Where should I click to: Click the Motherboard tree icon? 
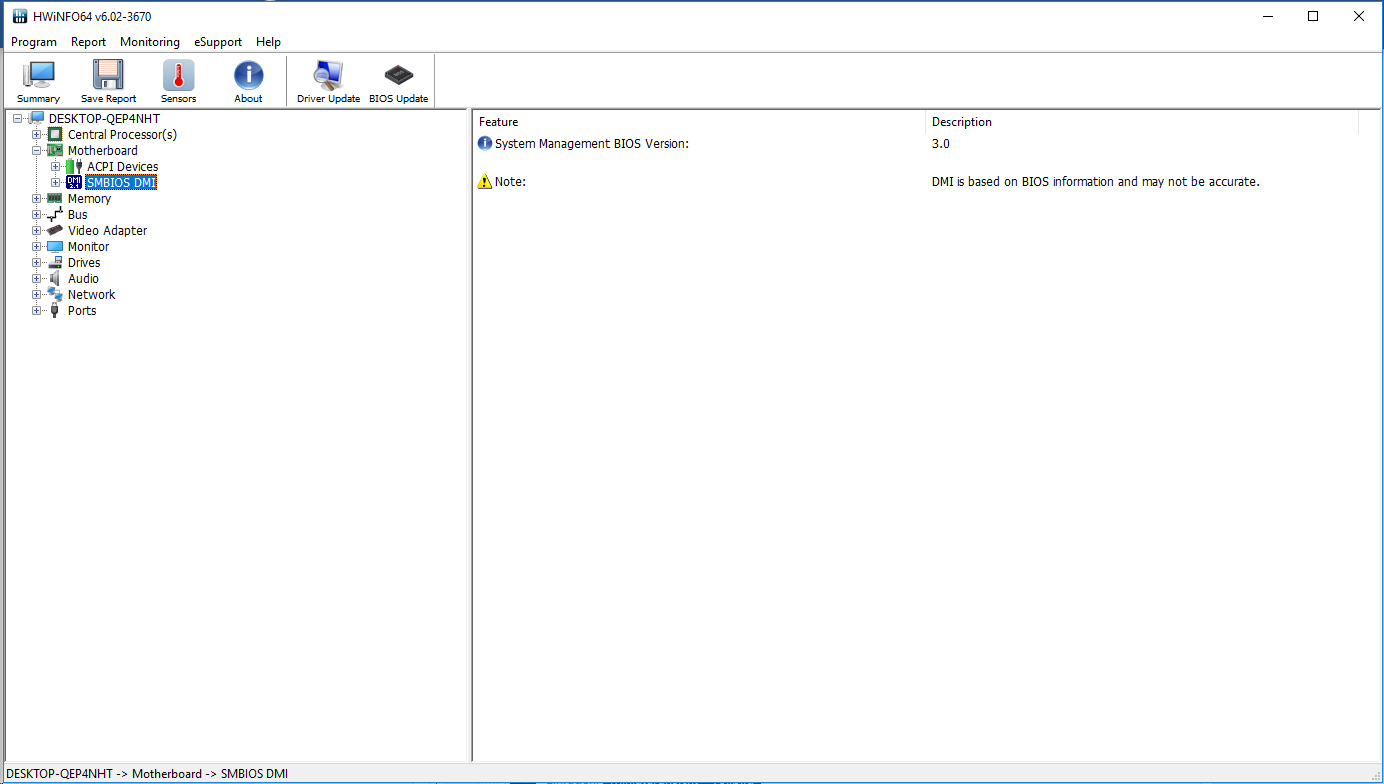point(56,150)
